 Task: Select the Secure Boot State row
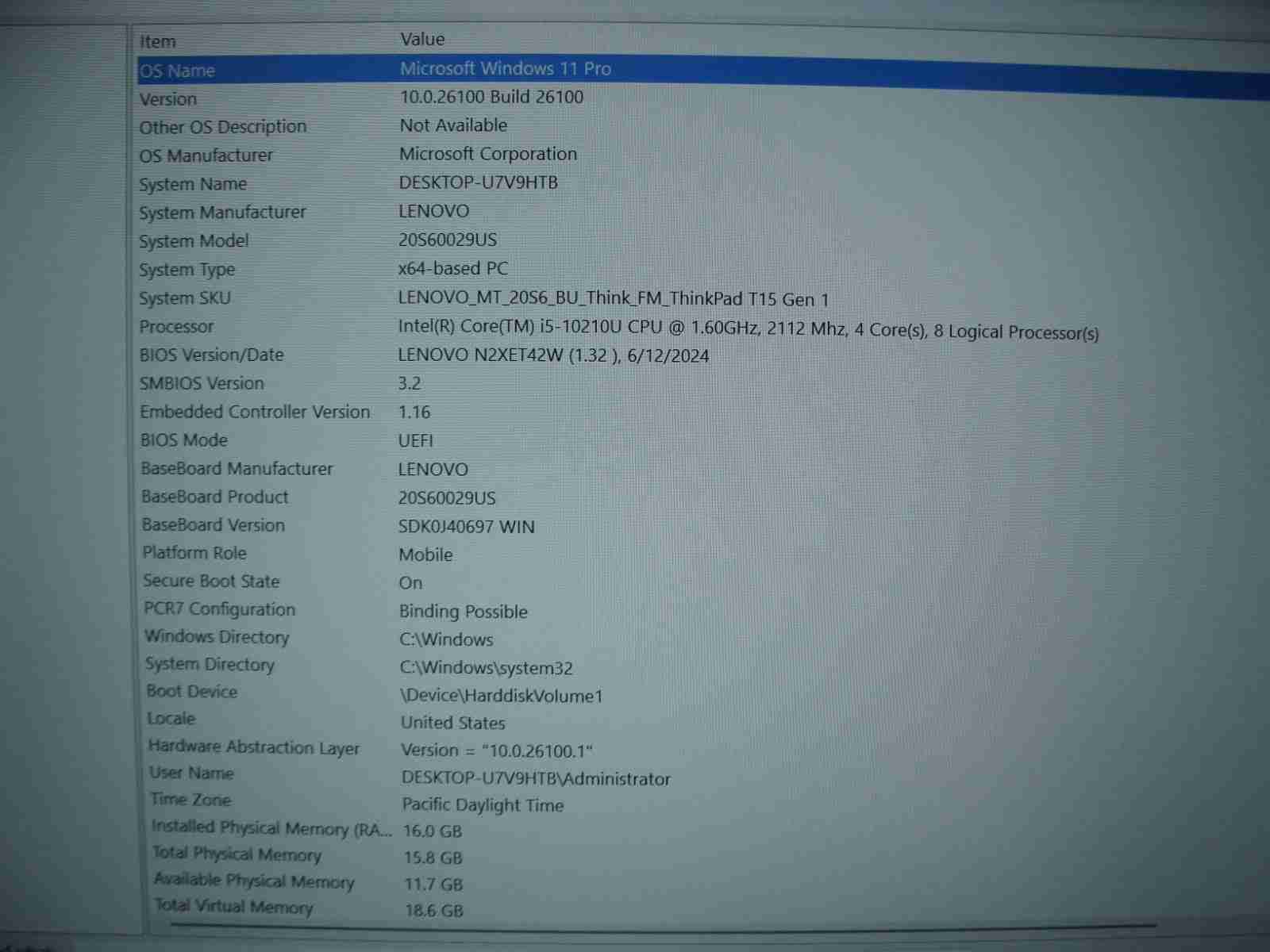tap(211, 581)
